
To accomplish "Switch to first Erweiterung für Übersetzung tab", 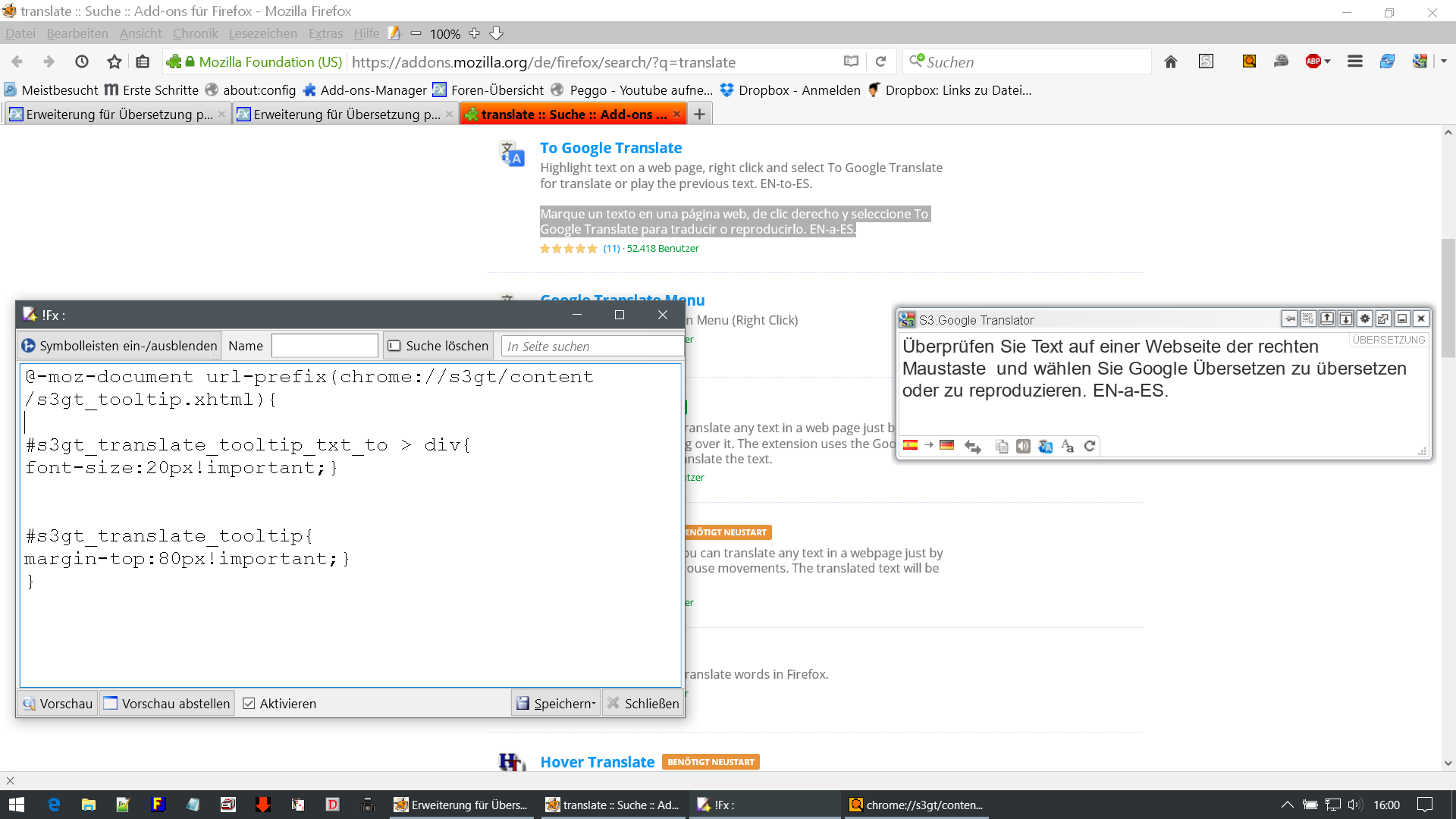I will pos(114,115).
